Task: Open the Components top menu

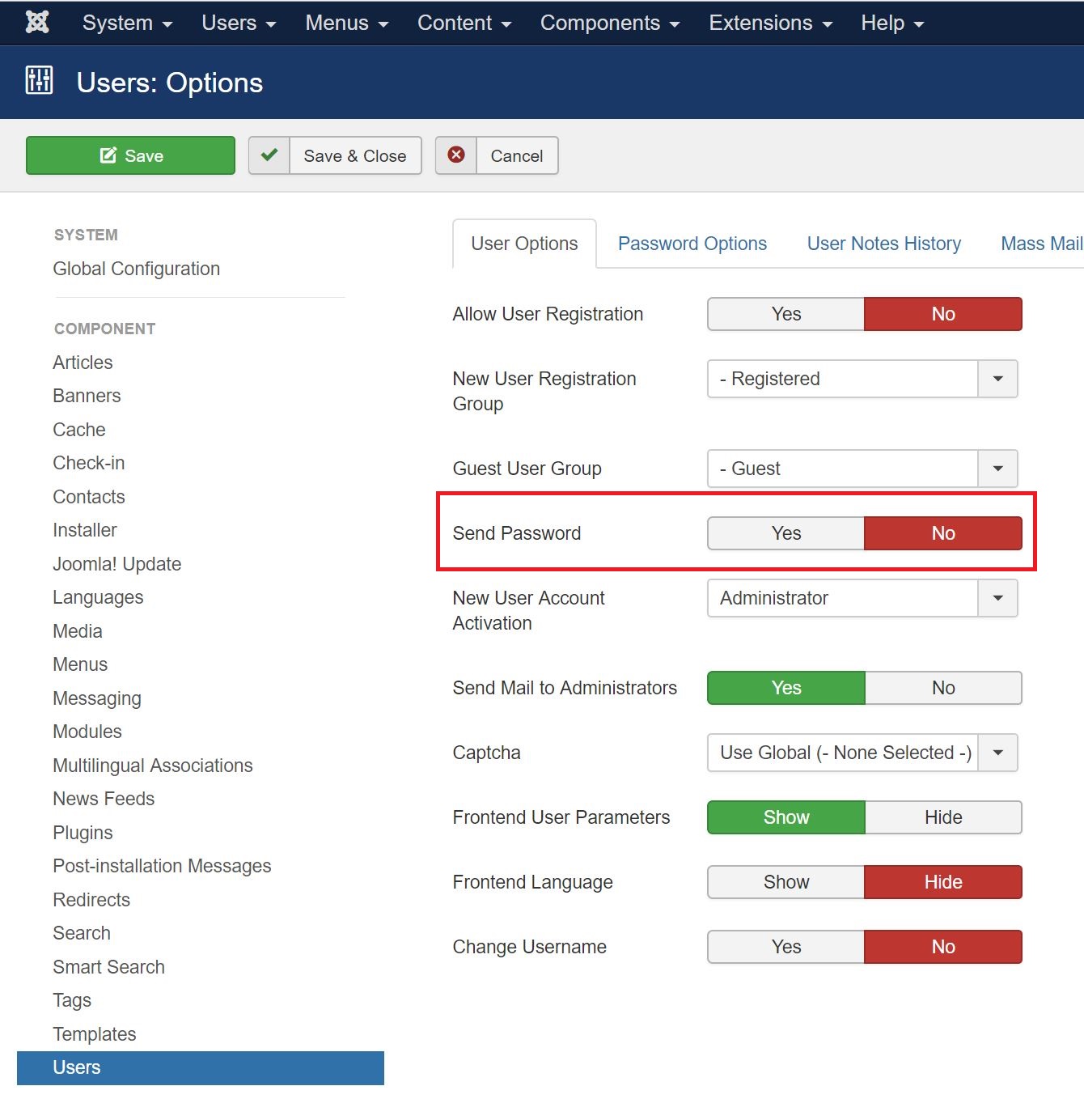Action: [x=609, y=23]
